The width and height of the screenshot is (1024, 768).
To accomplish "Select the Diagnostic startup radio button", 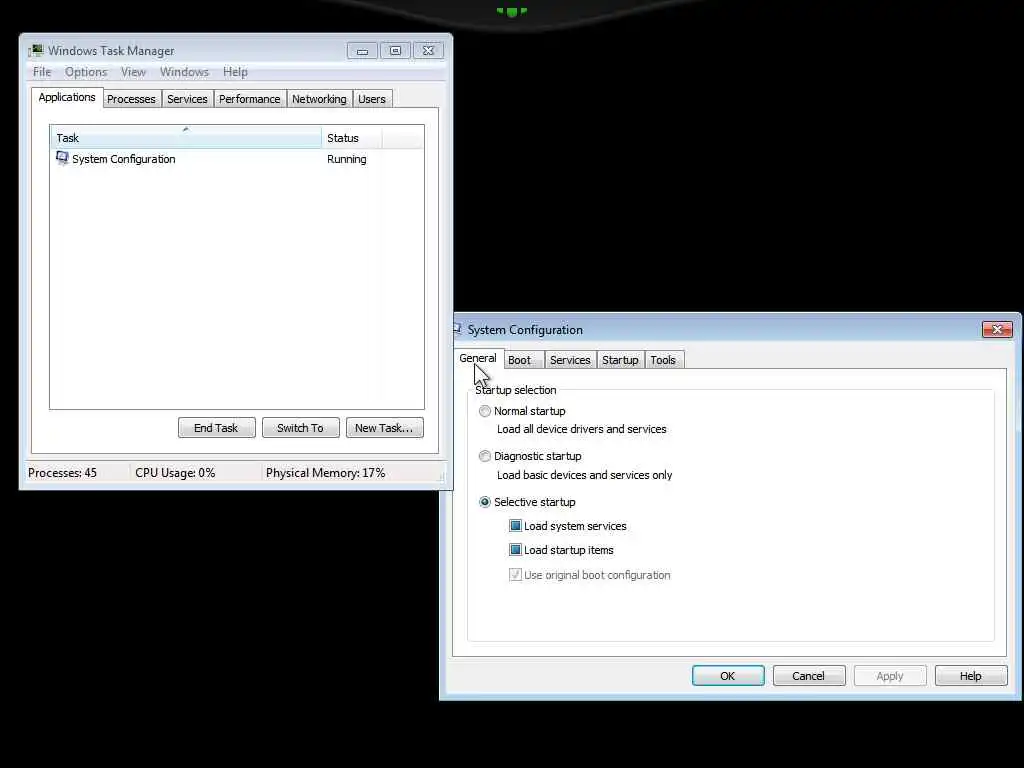I will point(485,456).
